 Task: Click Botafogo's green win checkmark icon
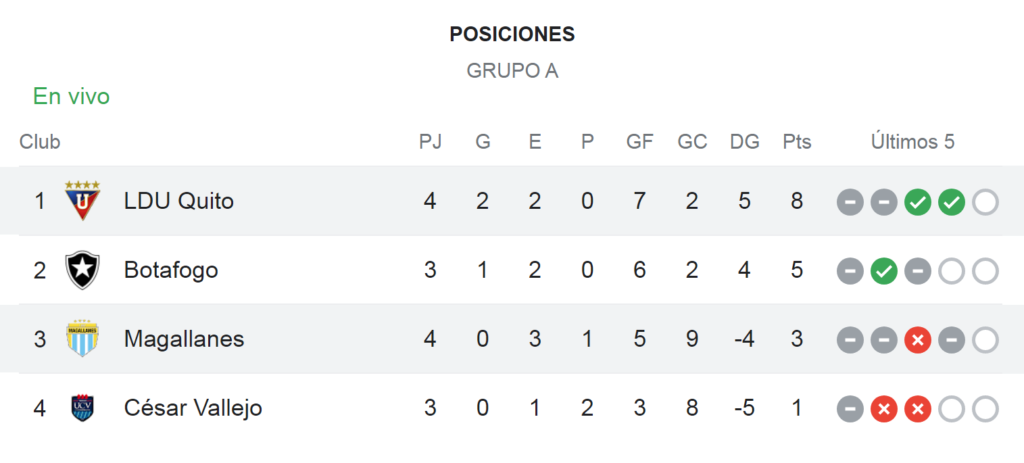(x=884, y=271)
